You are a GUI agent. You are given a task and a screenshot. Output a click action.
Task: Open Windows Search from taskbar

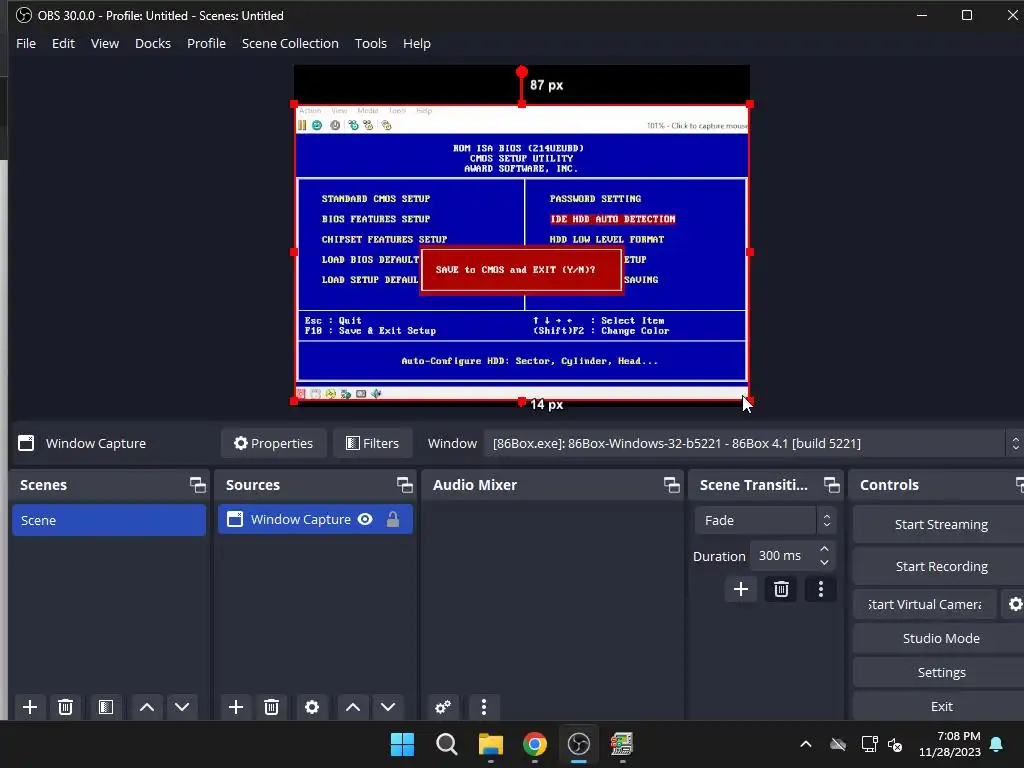[447, 744]
